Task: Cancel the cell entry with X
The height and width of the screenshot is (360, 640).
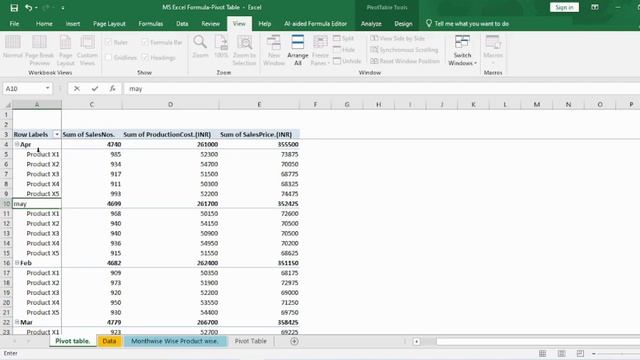Action: 77,89
